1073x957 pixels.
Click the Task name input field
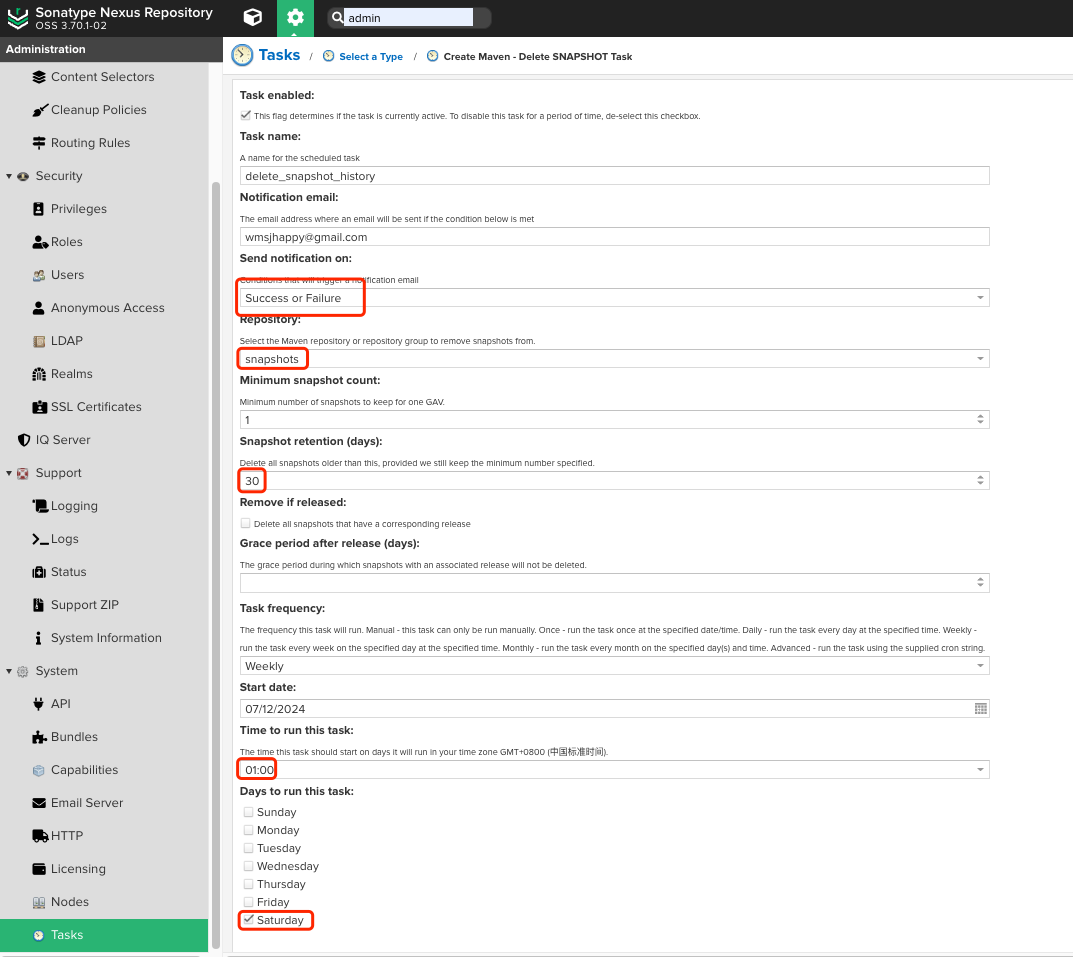614,176
